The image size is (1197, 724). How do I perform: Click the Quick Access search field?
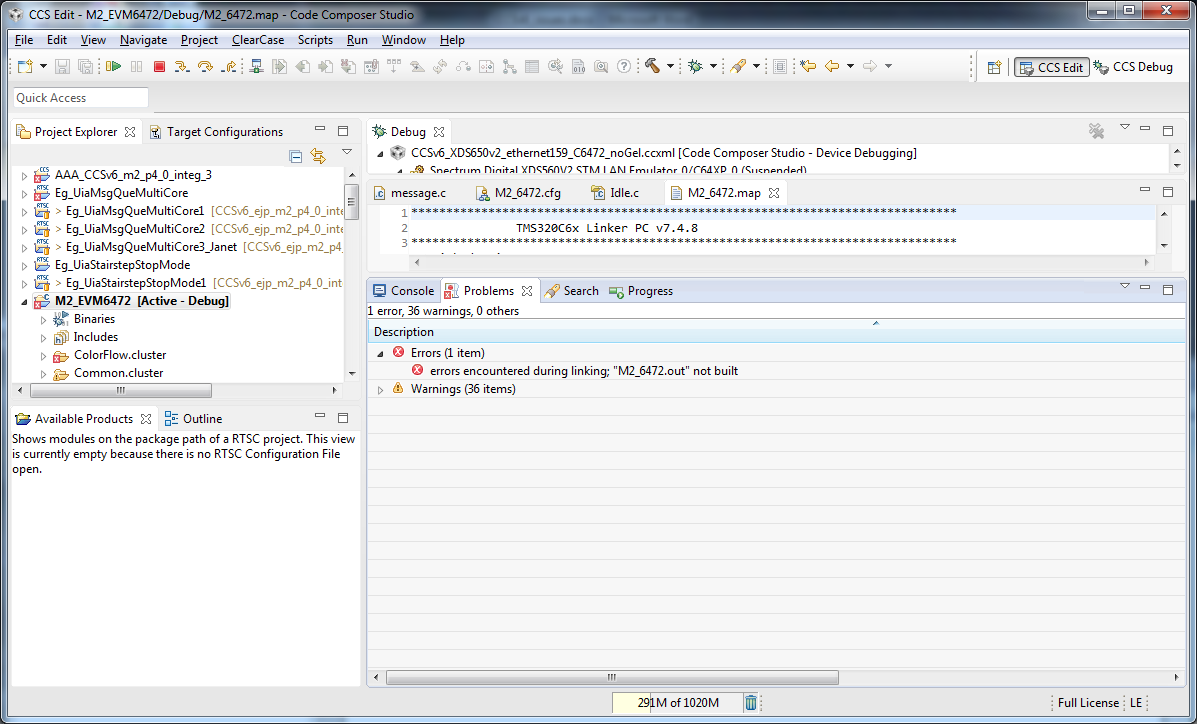pyautogui.click(x=80, y=98)
